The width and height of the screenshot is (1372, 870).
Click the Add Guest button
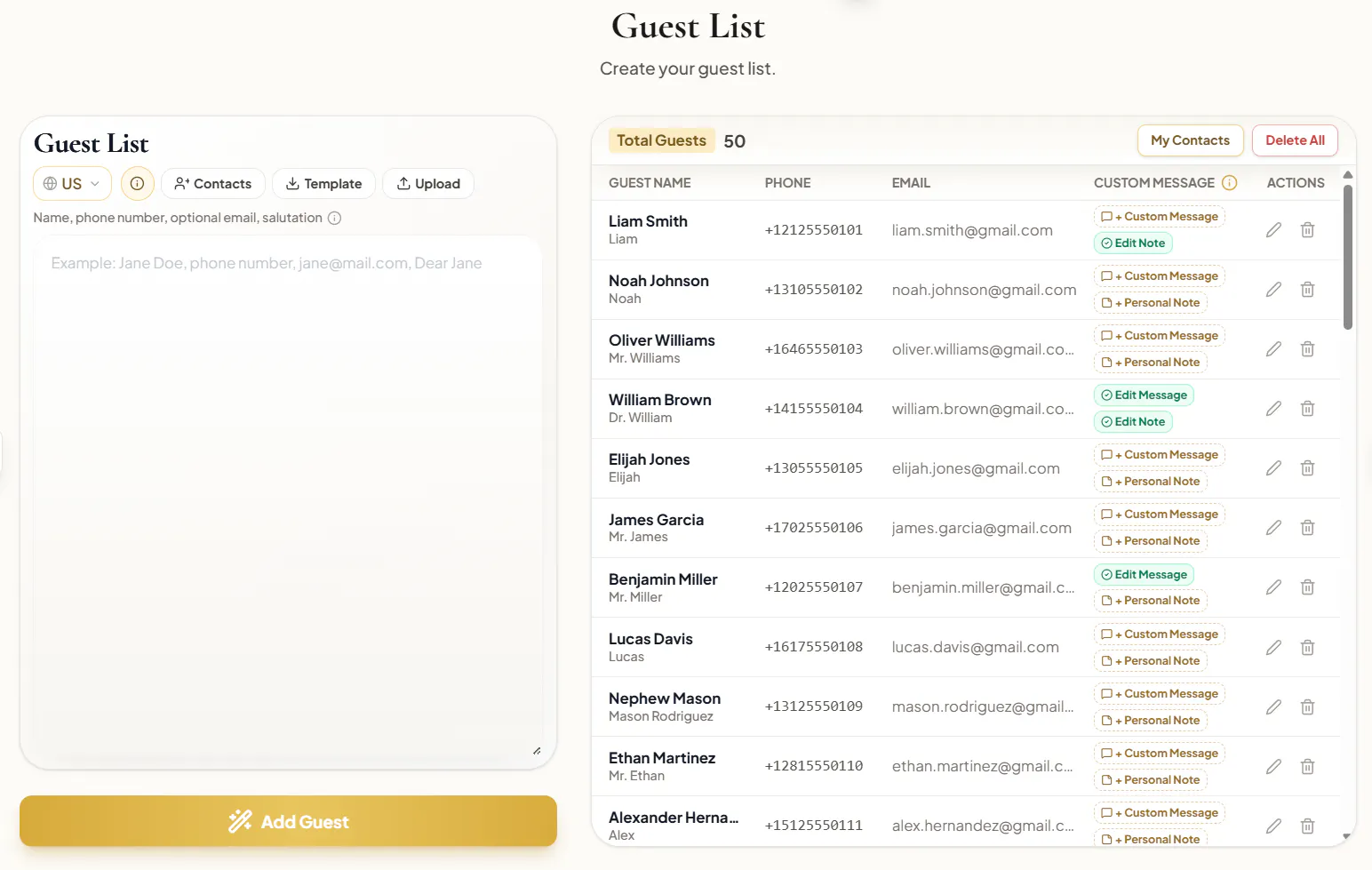point(288,821)
